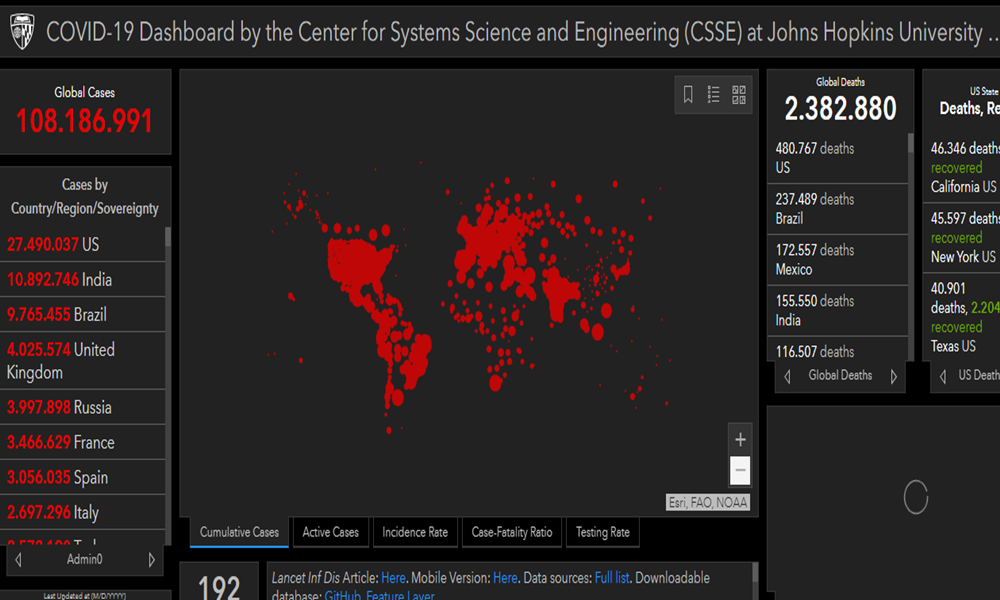Zoom out on the map with minus button
Image resolution: width=1000 pixels, height=600 pixels.
(740, 469)
